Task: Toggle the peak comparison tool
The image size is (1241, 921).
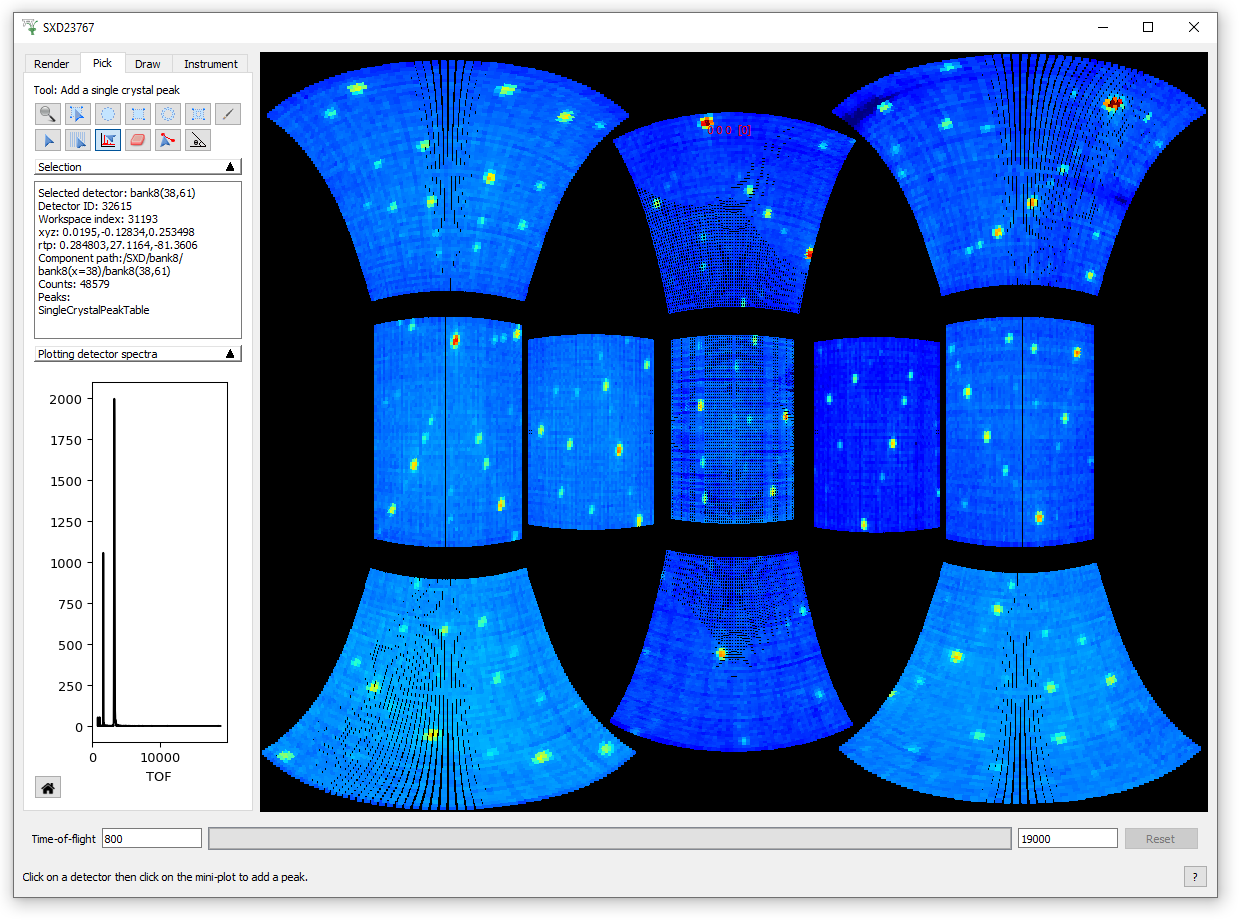Action: pyautogui.click(x=168, y=140)
